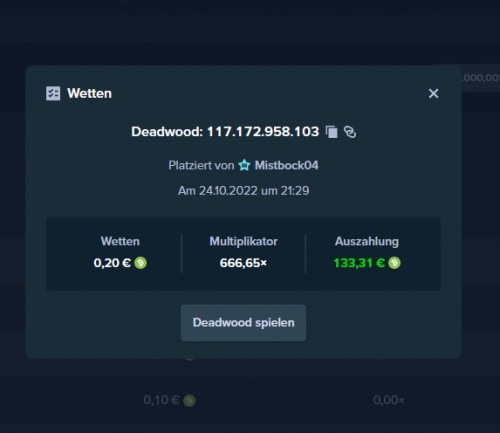Click the Wetten dialog title text
The width and height of the screenshot is (500, 433).
89,93
